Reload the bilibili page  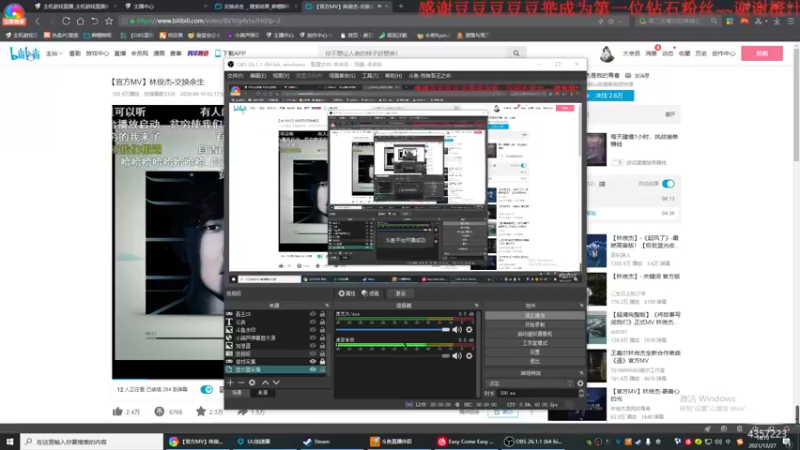pyautogui.click(x=66, y=21)
